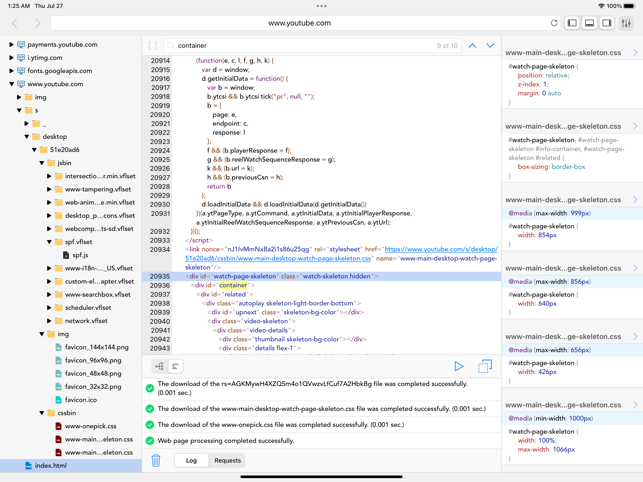Open first skeleton.css rule chevron (position: relative)
Viewport: 643px width, 482px height.
click(635, 53)
